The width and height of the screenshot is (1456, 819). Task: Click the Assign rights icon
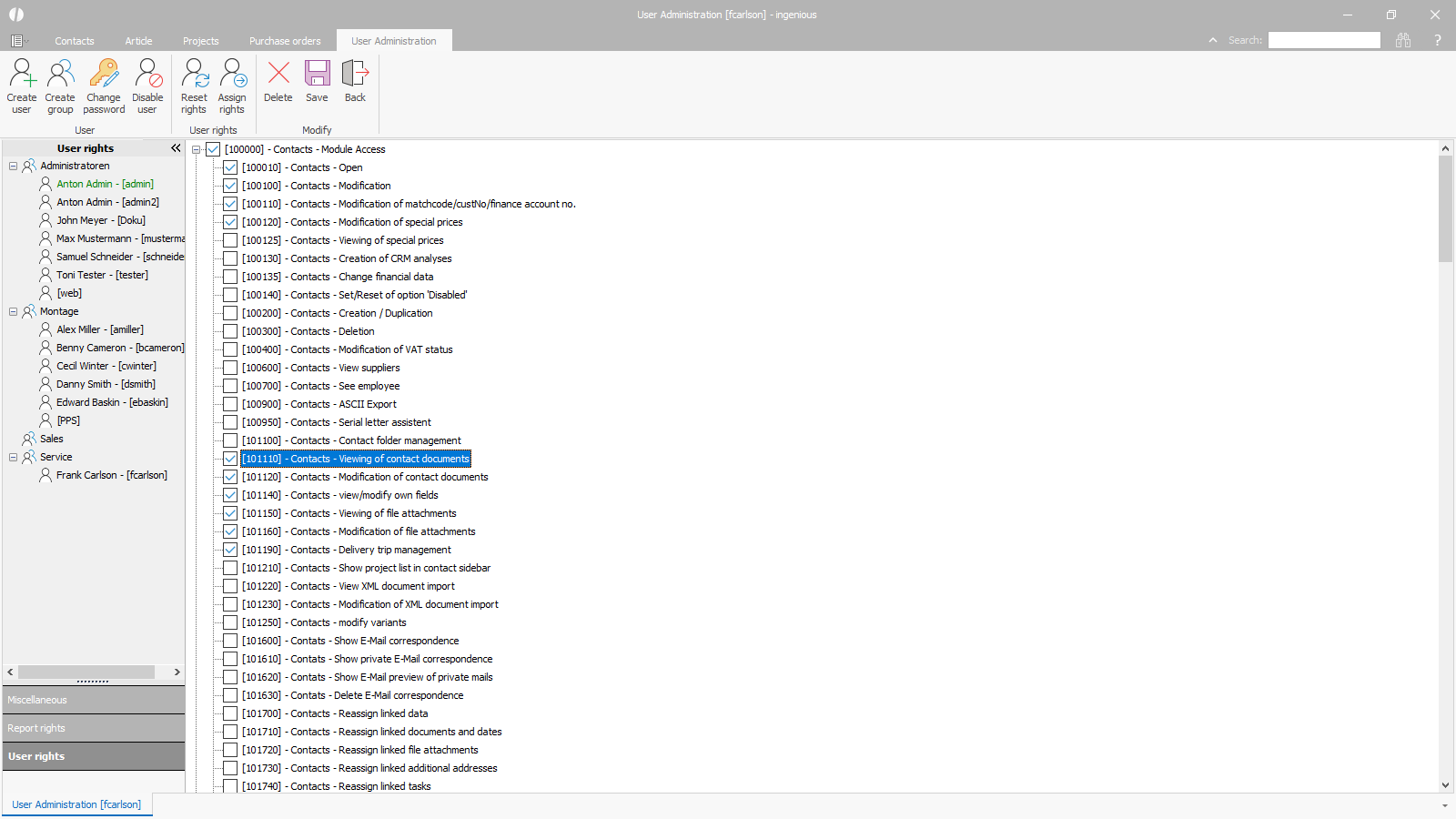232,75
